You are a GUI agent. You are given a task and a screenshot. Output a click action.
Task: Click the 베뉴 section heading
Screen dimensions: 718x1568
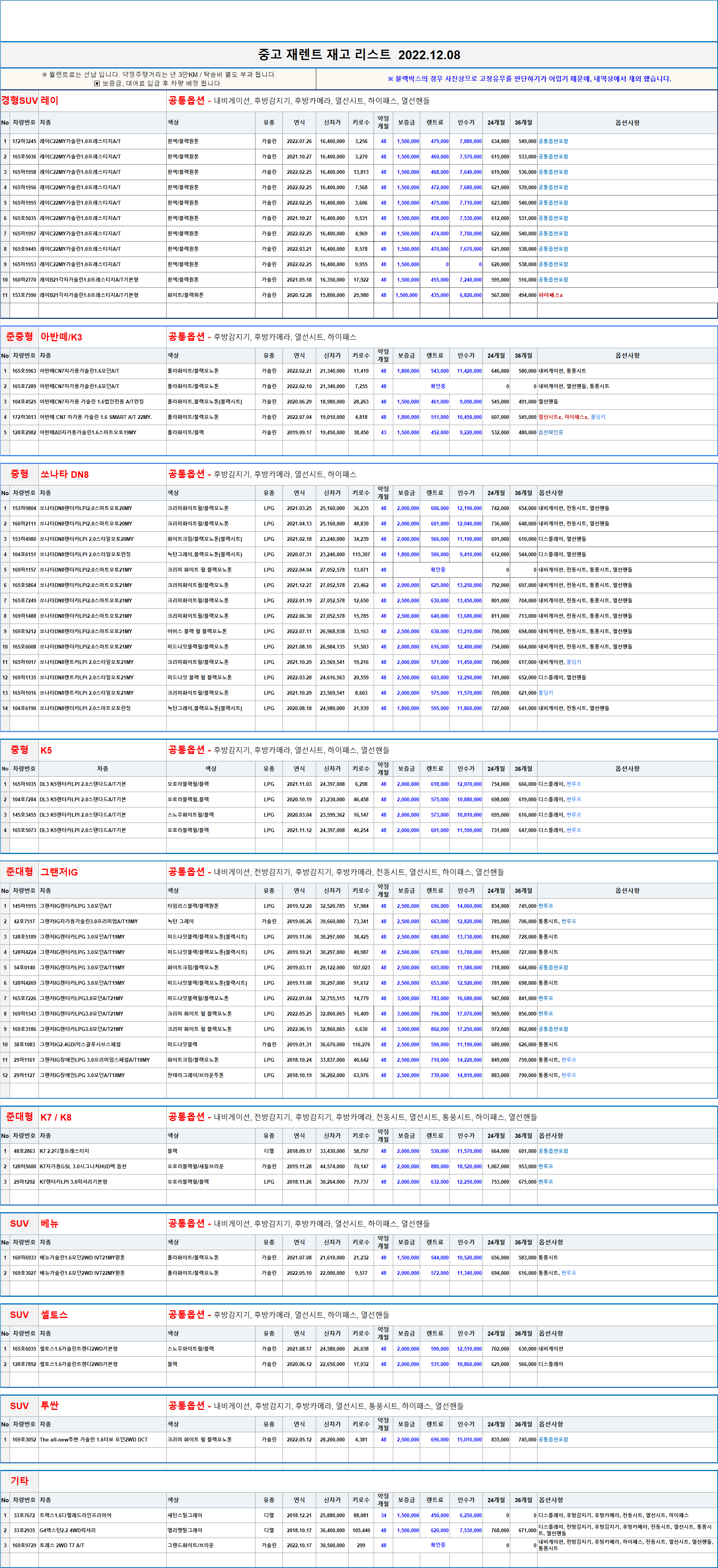pos(49,1224)
